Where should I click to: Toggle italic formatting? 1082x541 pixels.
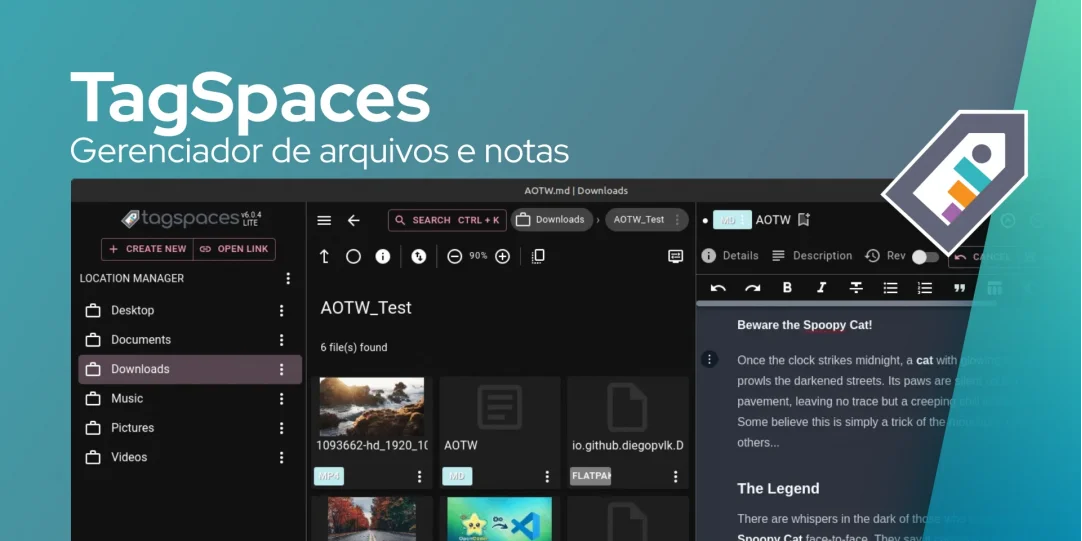click(x=821, y=288)
